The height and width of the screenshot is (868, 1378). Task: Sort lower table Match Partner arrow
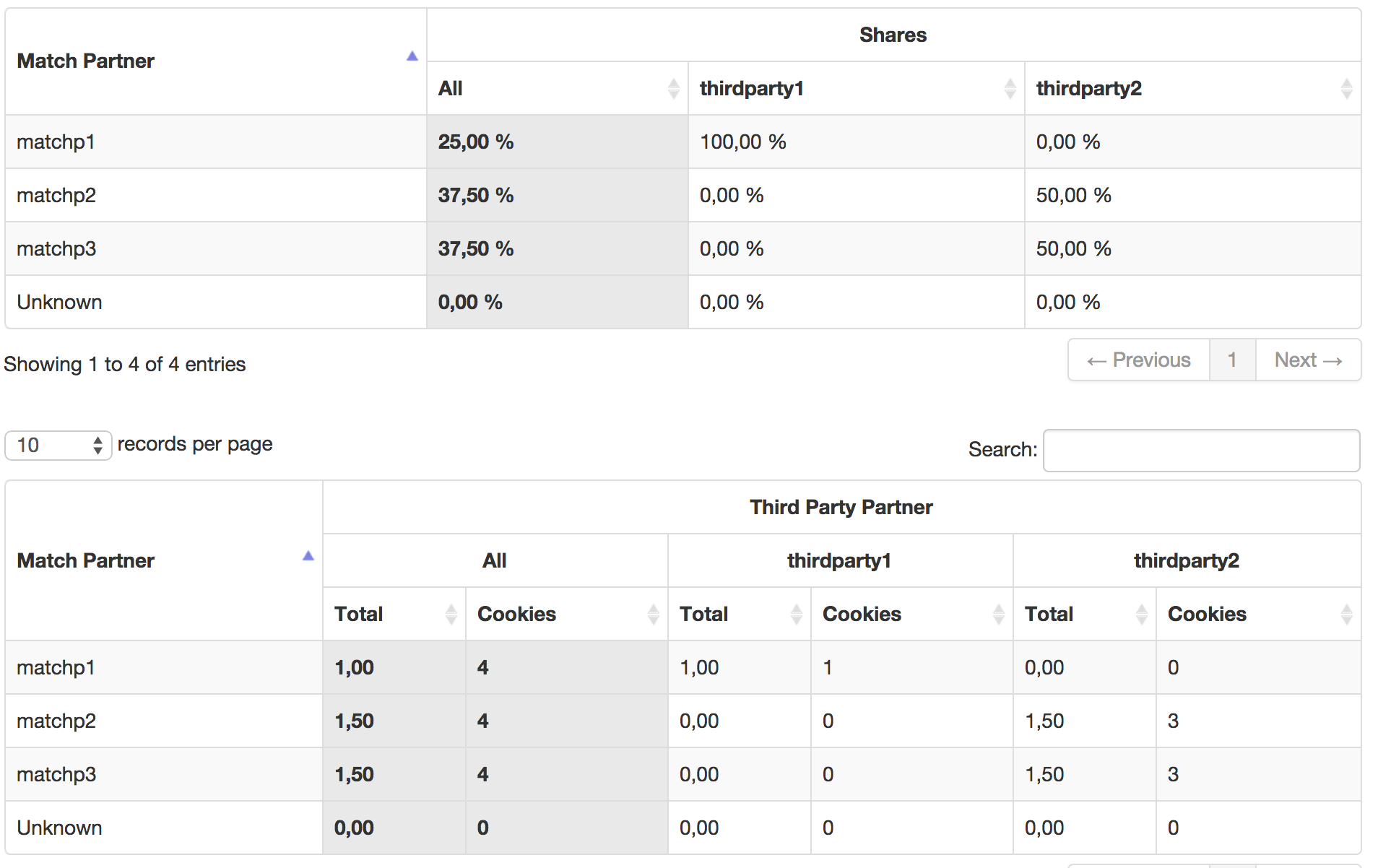pyautogui.click(x=308, y=556)
